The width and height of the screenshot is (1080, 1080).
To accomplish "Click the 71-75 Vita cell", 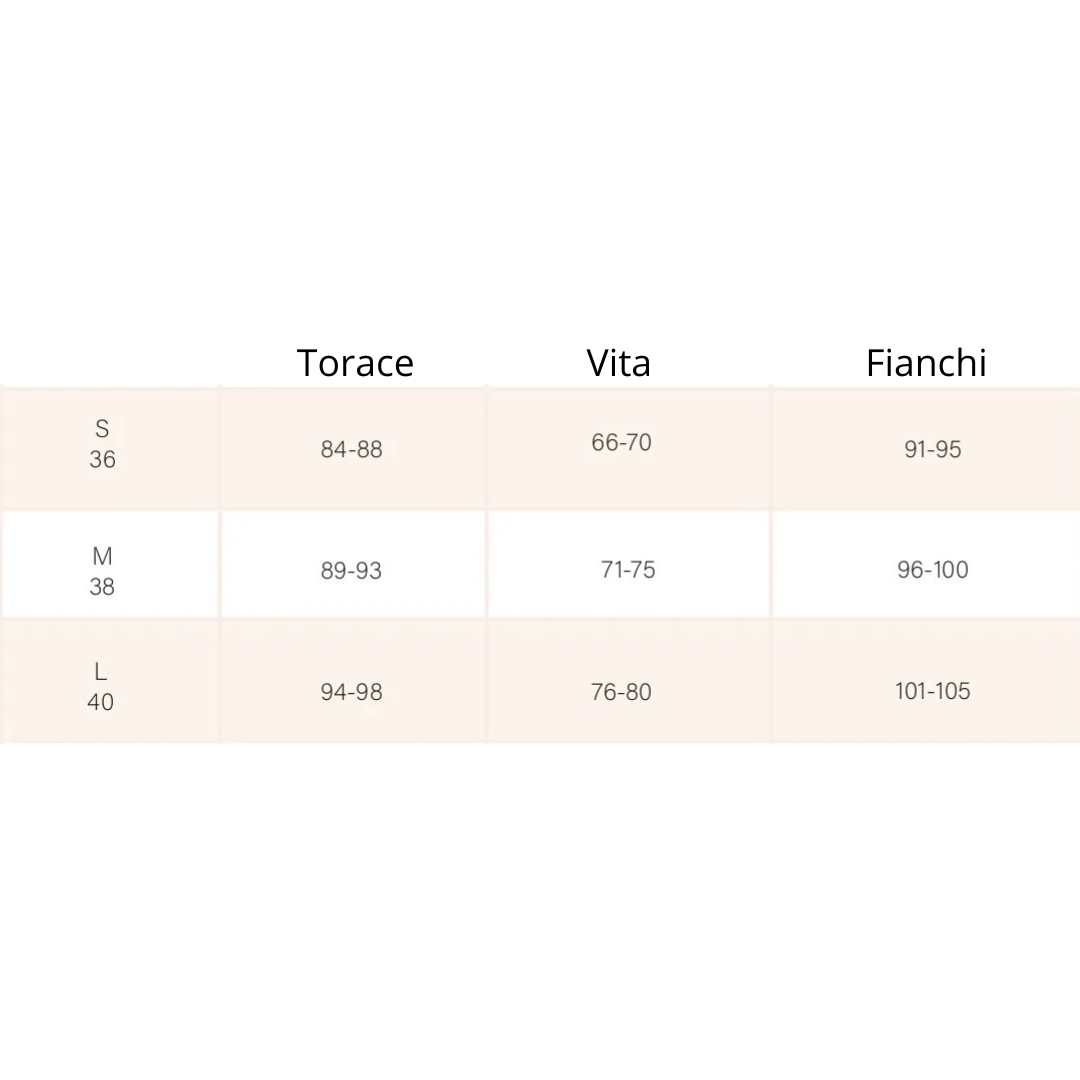I will [x=628, y=570].
